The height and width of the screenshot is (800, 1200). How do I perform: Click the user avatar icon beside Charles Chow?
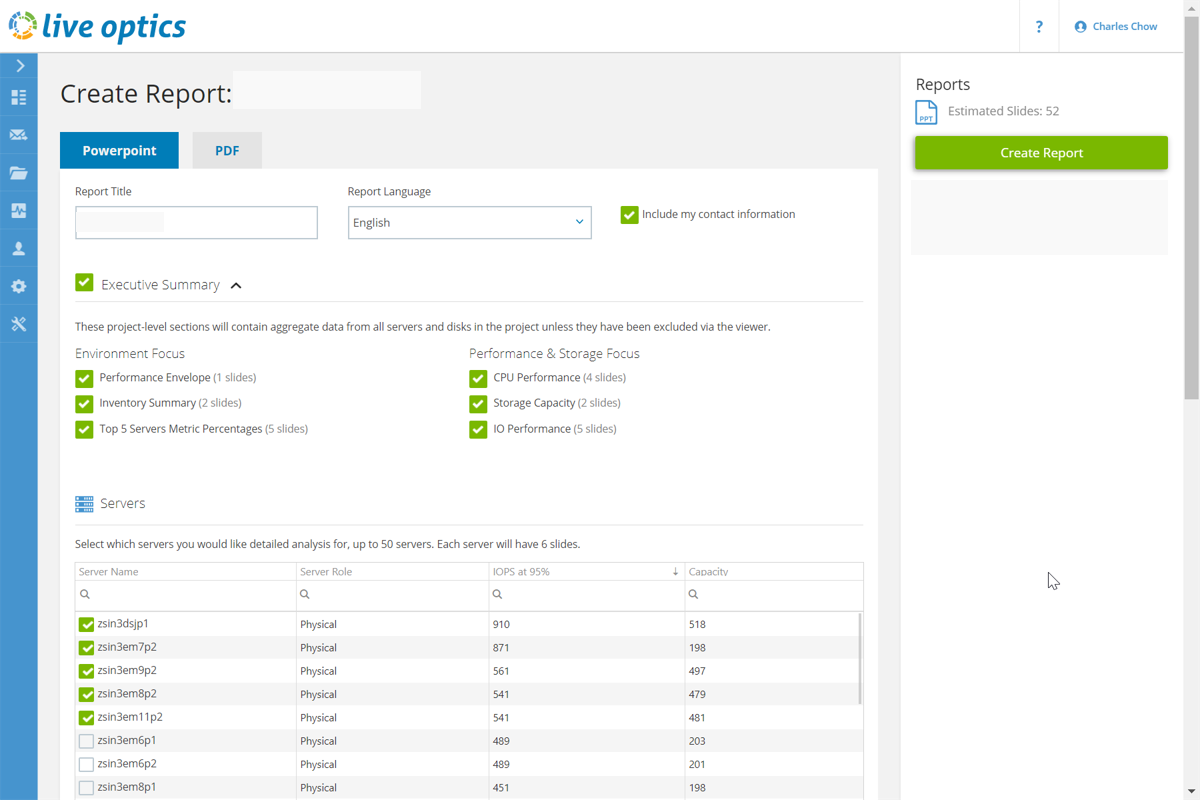pos(1080,27)
